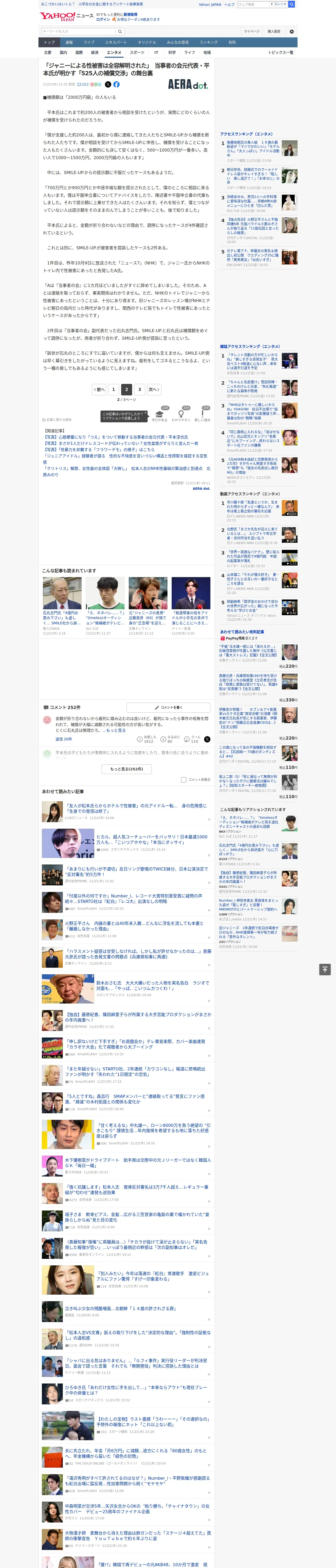The width and height of the screenshot is (336, 1568).
Task: Go to pagination page 3
Action: 140,390
